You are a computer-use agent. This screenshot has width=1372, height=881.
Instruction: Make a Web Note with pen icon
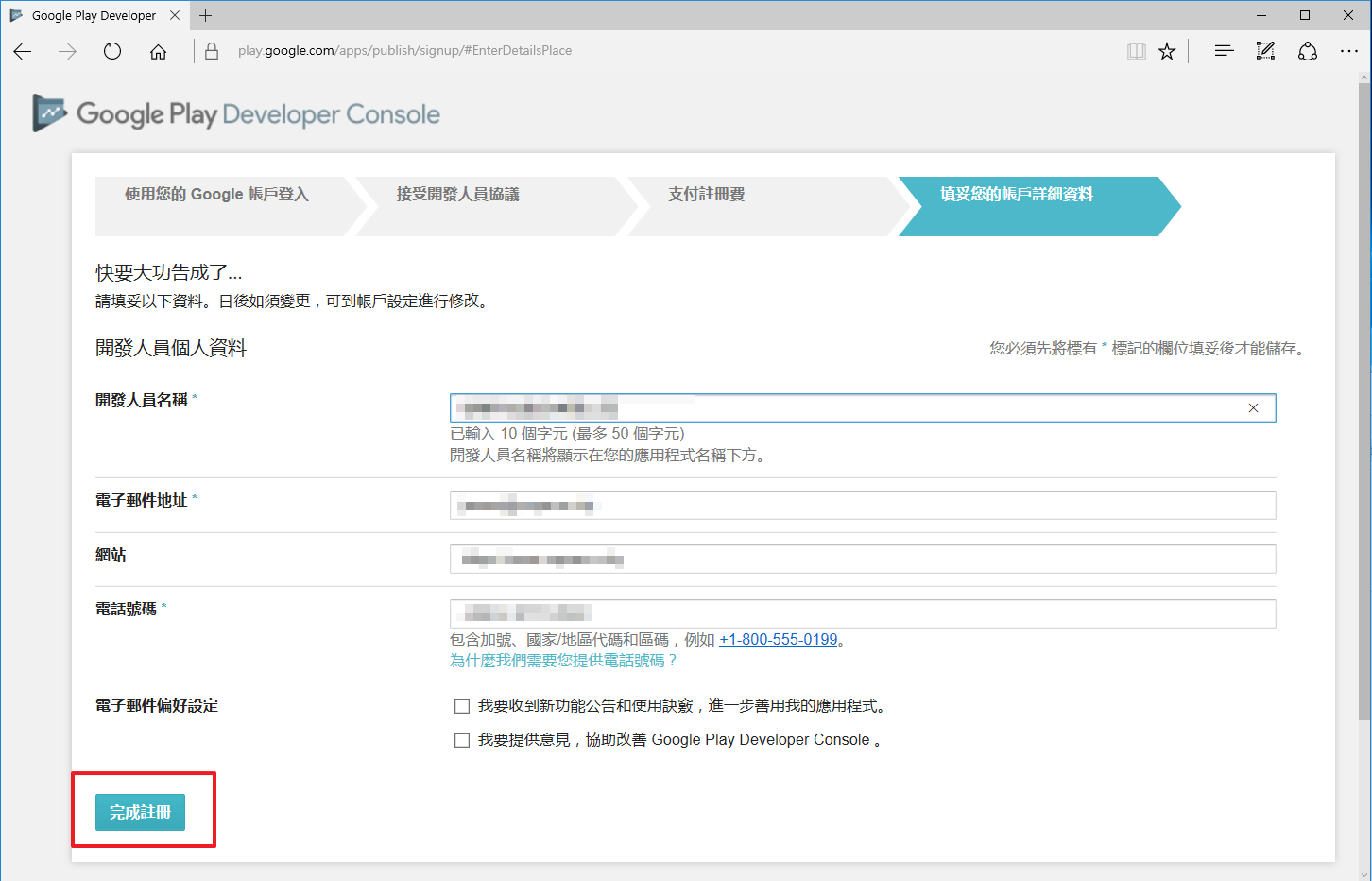coord(1265,51)
